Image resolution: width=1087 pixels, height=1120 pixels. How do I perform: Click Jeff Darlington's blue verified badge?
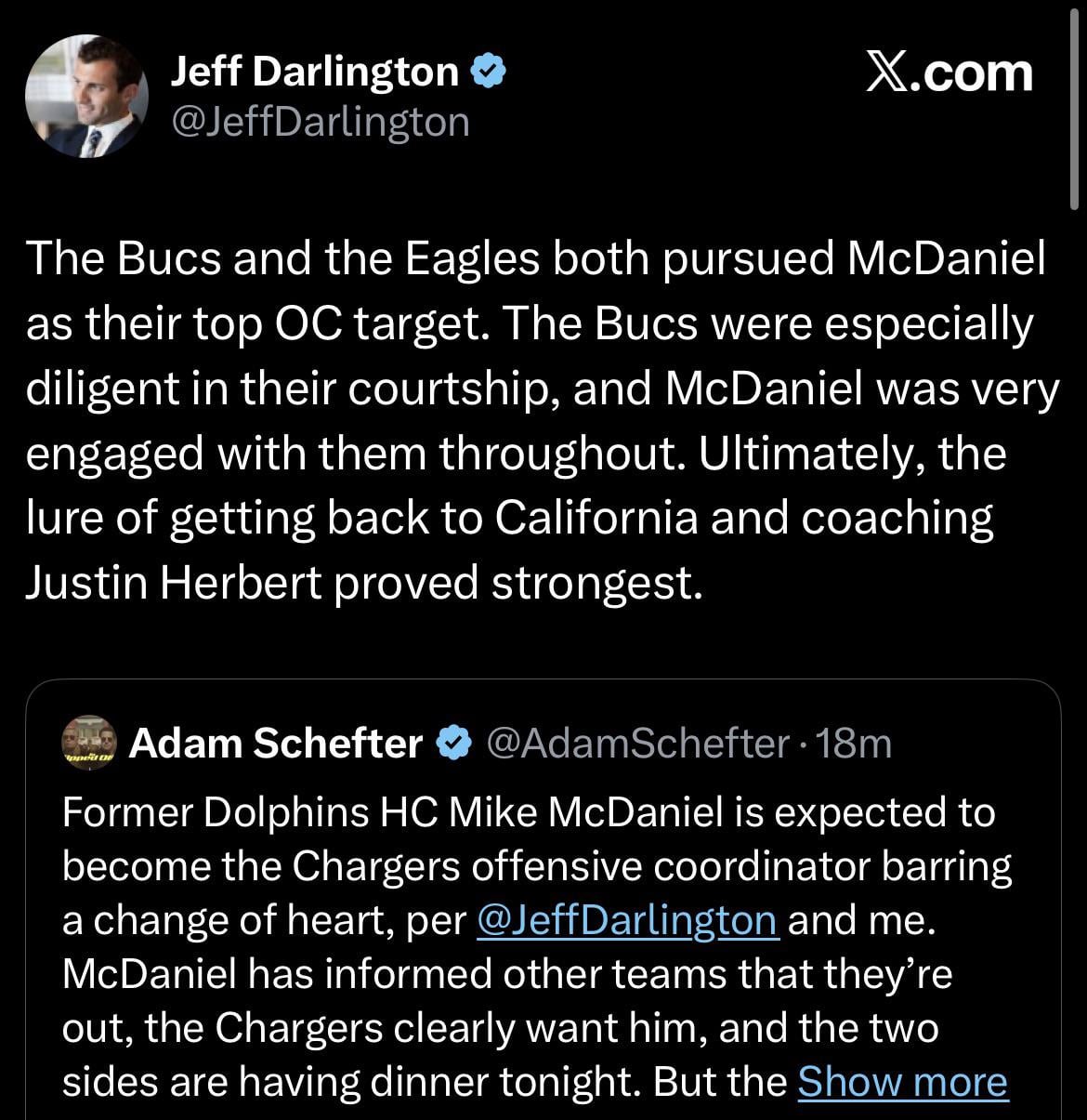click(490, 72)
